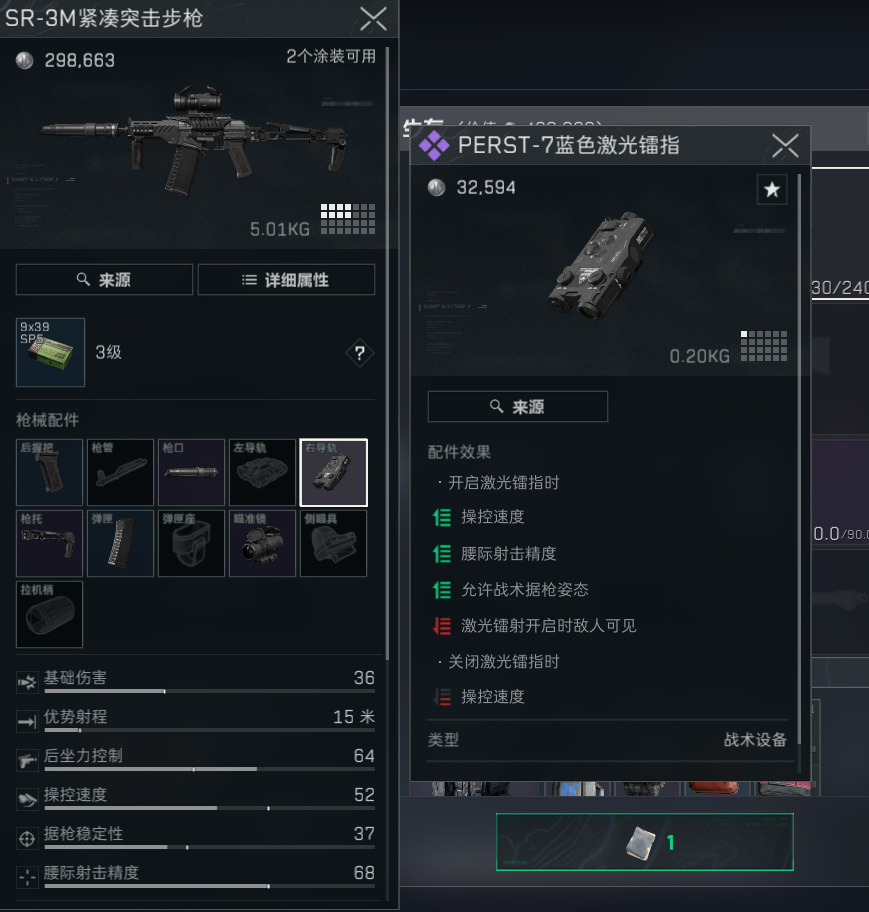Click the 来源 source button for SR-3M

[x=104, y=280]
